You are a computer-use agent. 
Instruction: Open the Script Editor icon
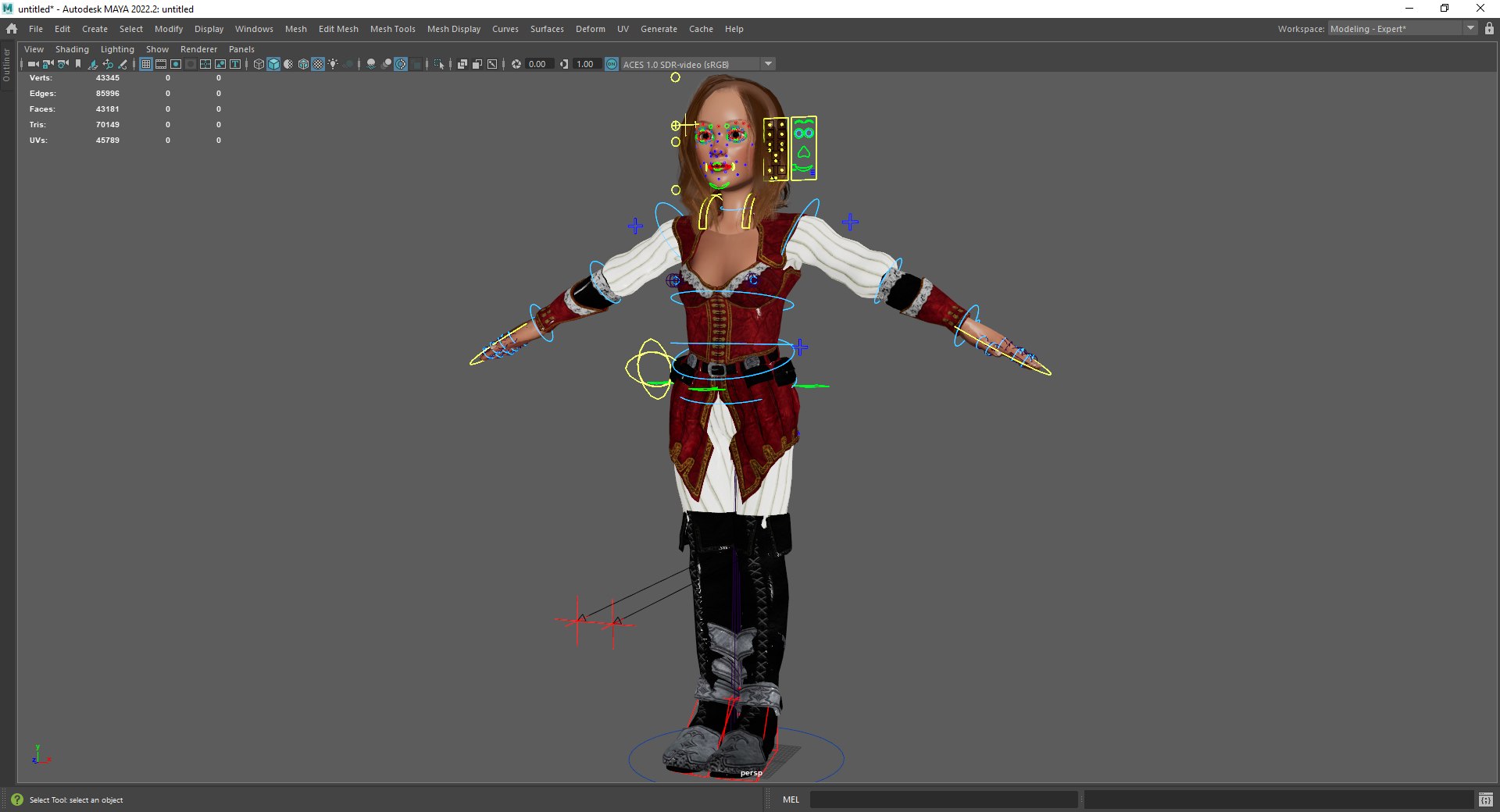point(1486,800)
